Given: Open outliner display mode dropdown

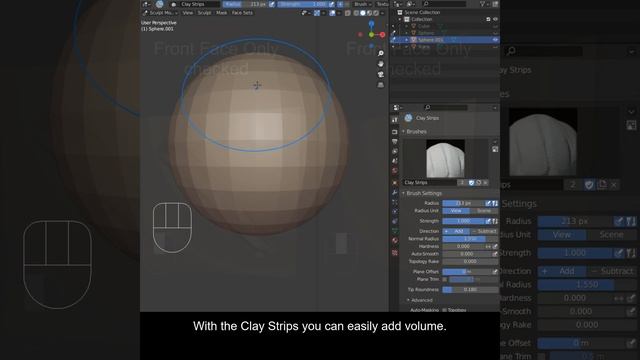Looking at the screenshot, I should point(411,4).
